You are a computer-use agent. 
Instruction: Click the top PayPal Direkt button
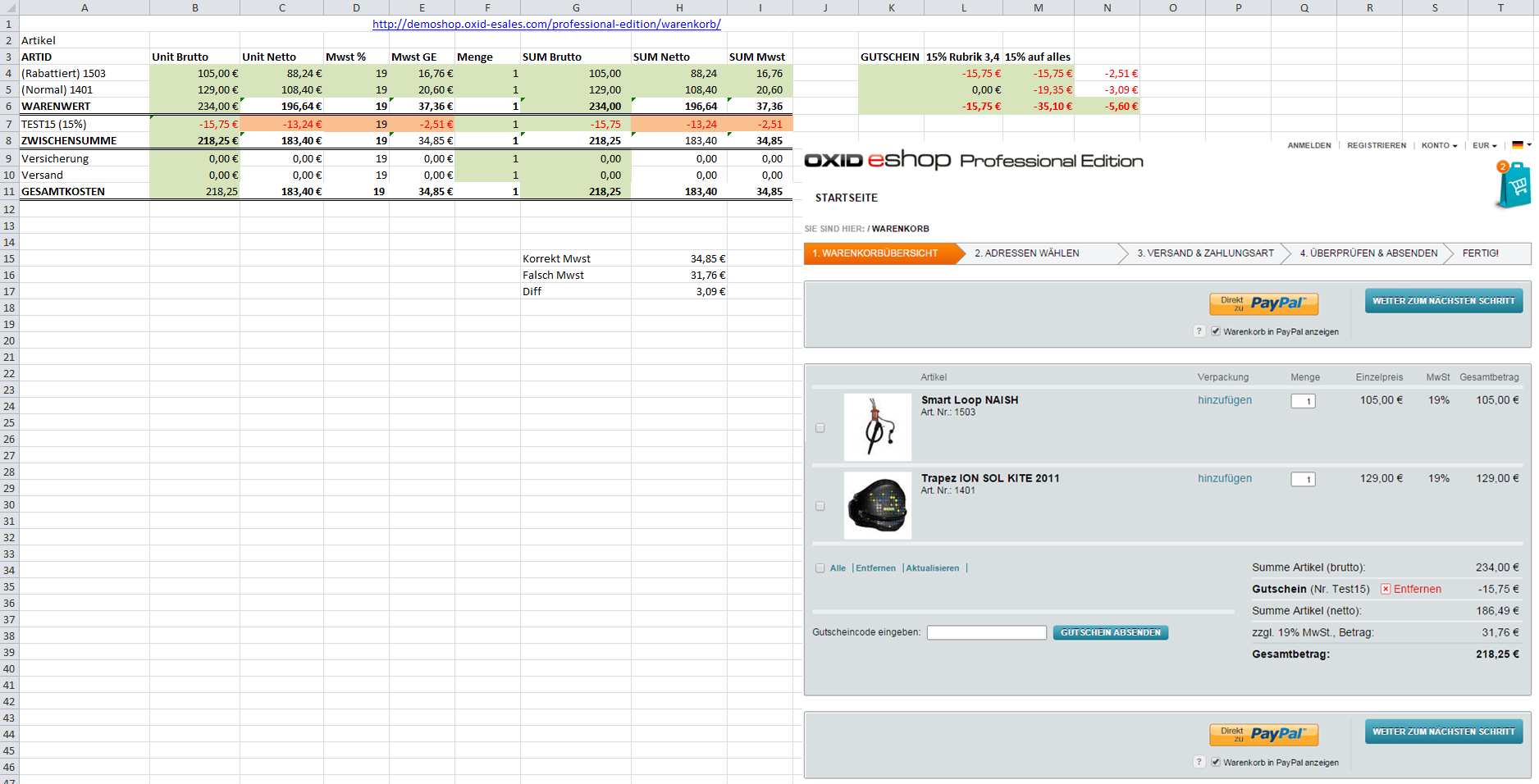pos(1263,303)
